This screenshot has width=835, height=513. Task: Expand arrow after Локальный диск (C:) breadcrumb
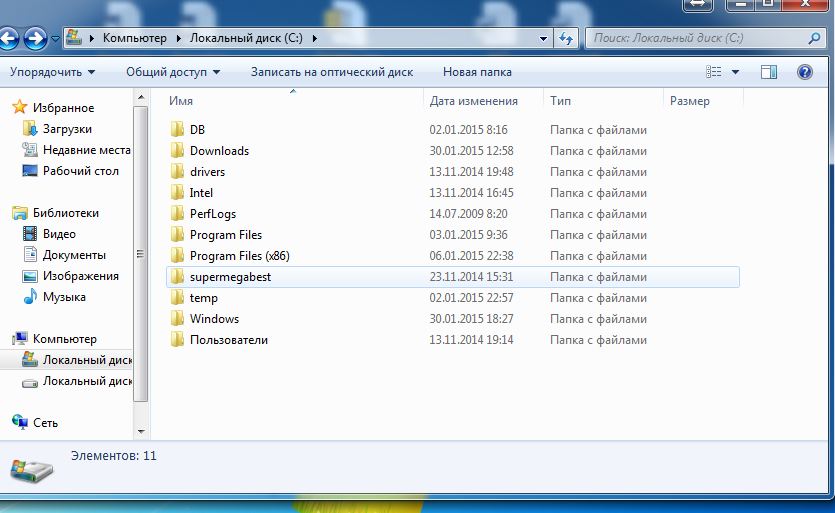point(315,38)
